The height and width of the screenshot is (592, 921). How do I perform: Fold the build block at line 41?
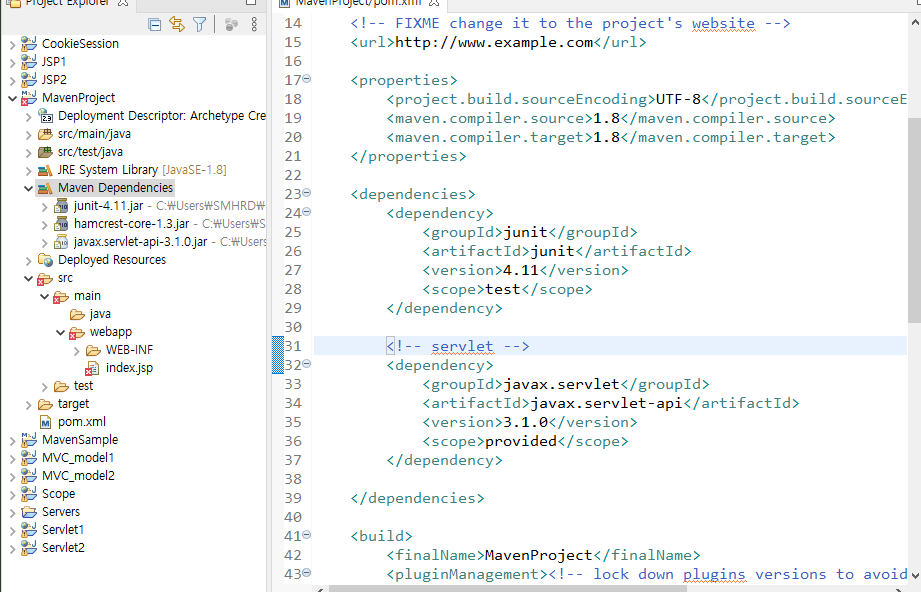point(307,534)
